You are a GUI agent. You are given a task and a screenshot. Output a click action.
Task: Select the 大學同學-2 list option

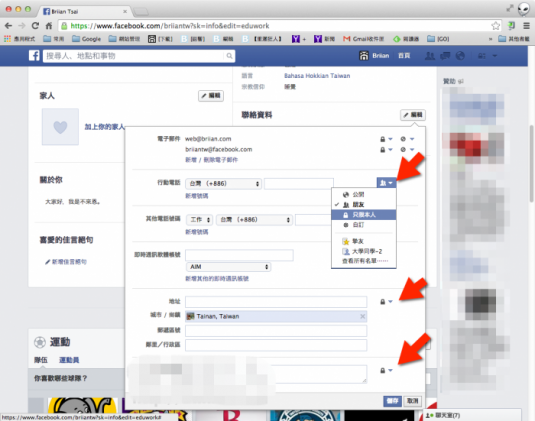point(364,251)
